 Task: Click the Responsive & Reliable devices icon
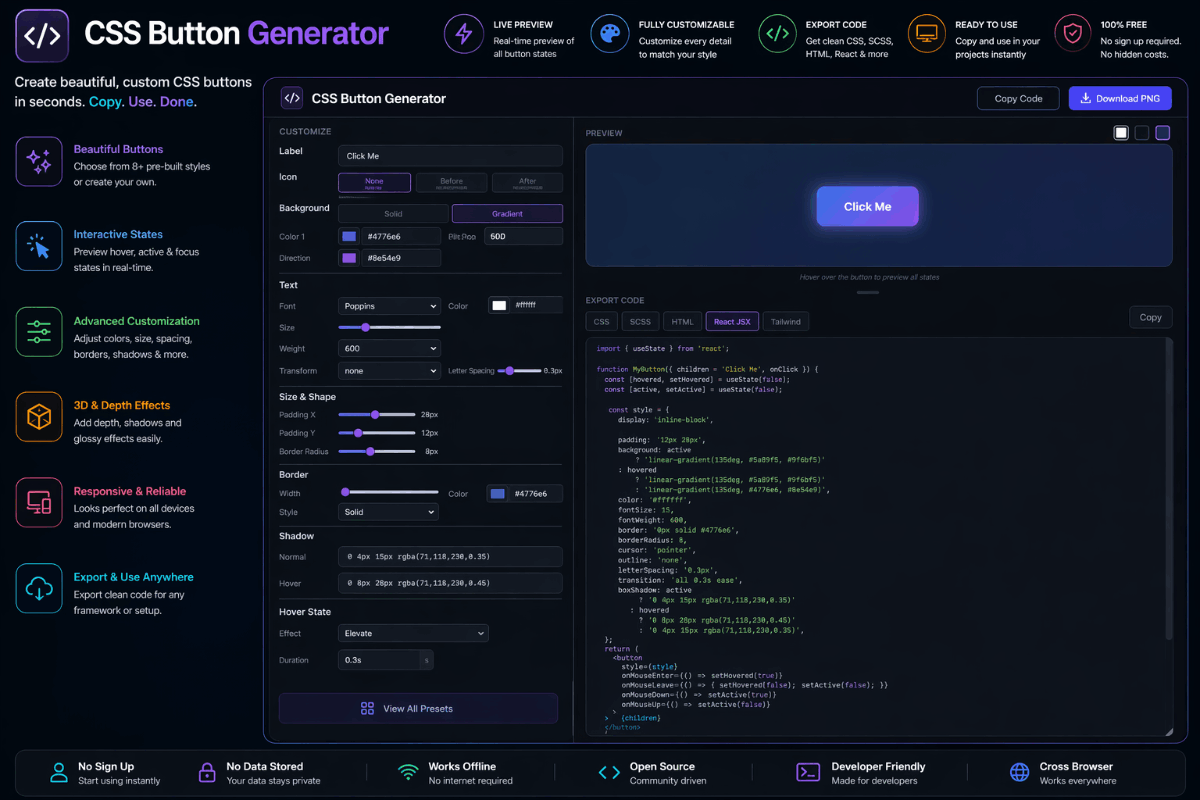[39, 502]
